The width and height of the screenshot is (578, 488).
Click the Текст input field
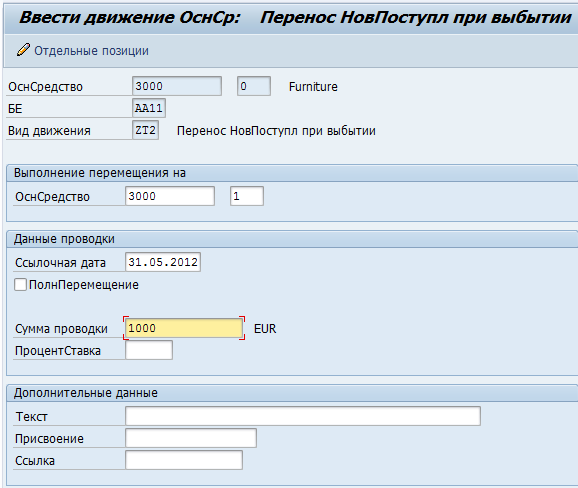(303, 416)
